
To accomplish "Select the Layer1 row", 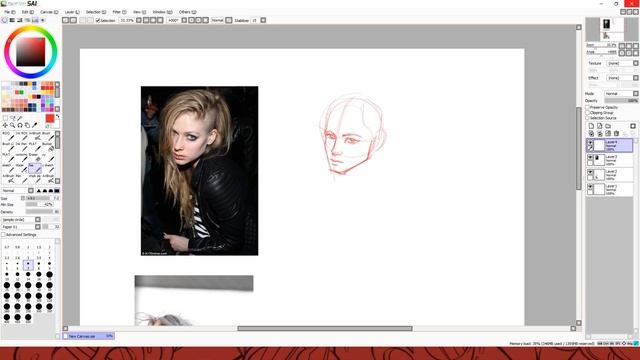I will click(x=610, y=189).
